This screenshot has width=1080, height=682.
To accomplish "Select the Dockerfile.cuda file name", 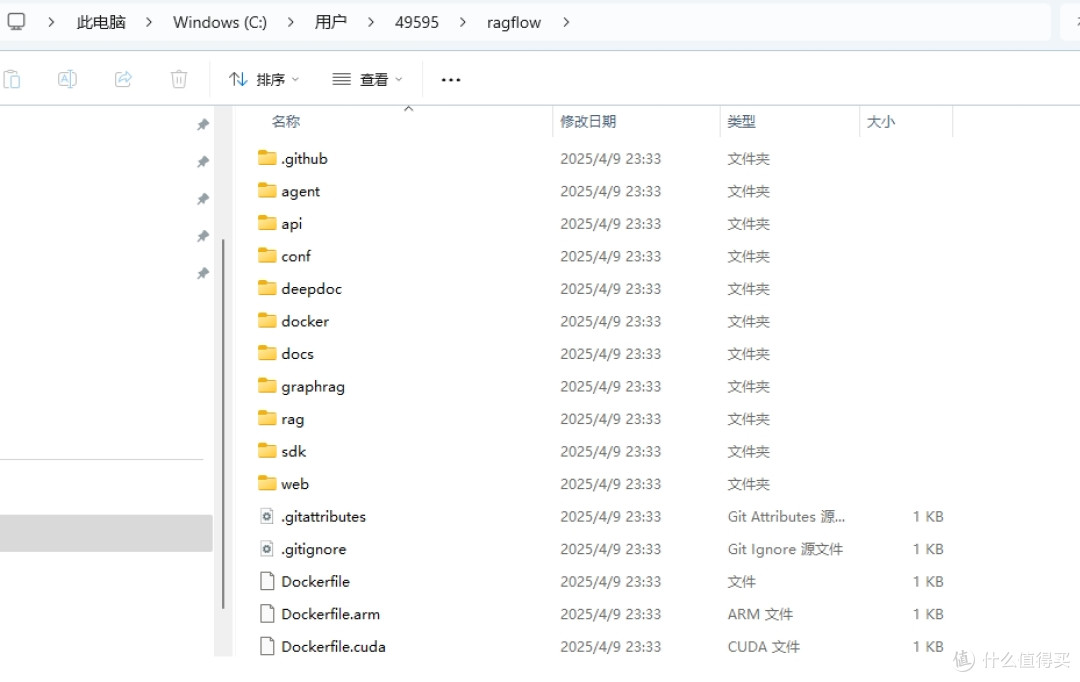I will point(333,647).
